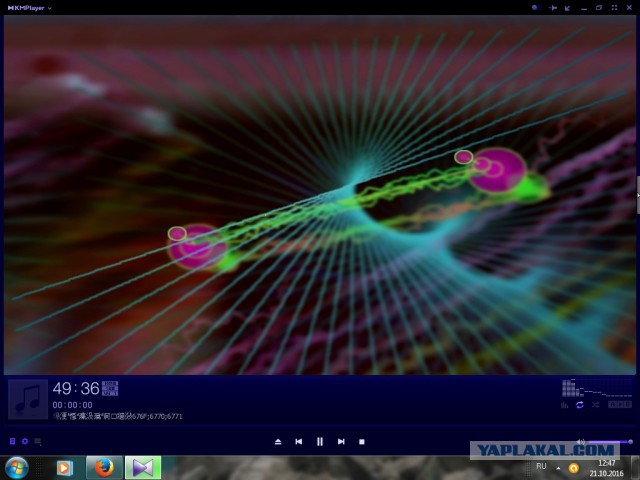Image resolution: width=640 pixels, height=480 pixels.
Task: Toggle the repeat playback icon
Action: pyautogui.click(x=580, y=404)
